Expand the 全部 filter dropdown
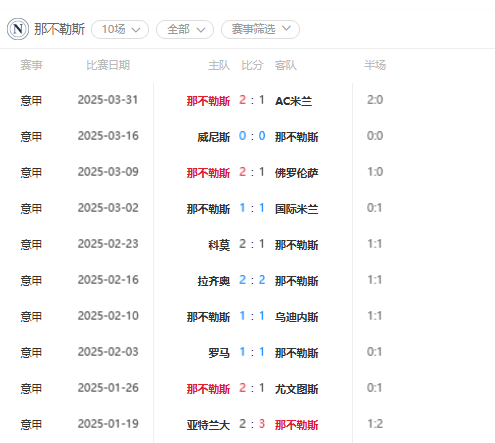Screen dimensions: 495x443 tap(185, 29)
